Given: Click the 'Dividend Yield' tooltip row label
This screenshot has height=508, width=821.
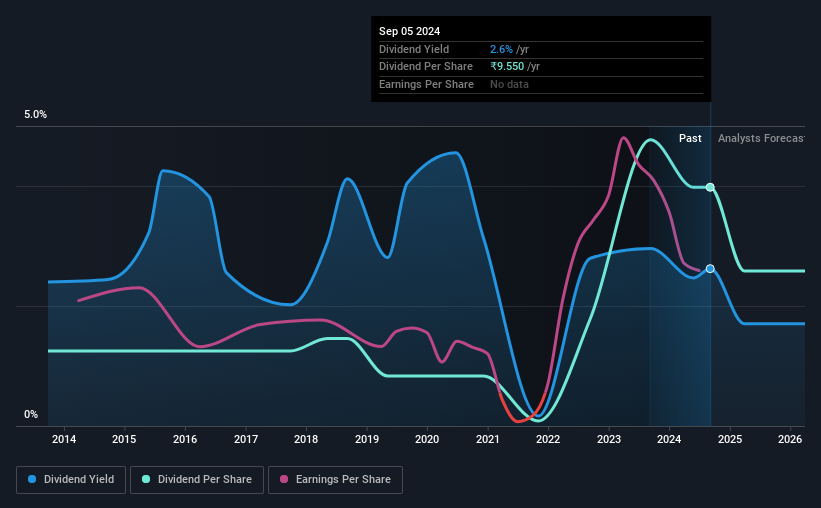Looking at the screenshot, I should click(x=414, y=49).
